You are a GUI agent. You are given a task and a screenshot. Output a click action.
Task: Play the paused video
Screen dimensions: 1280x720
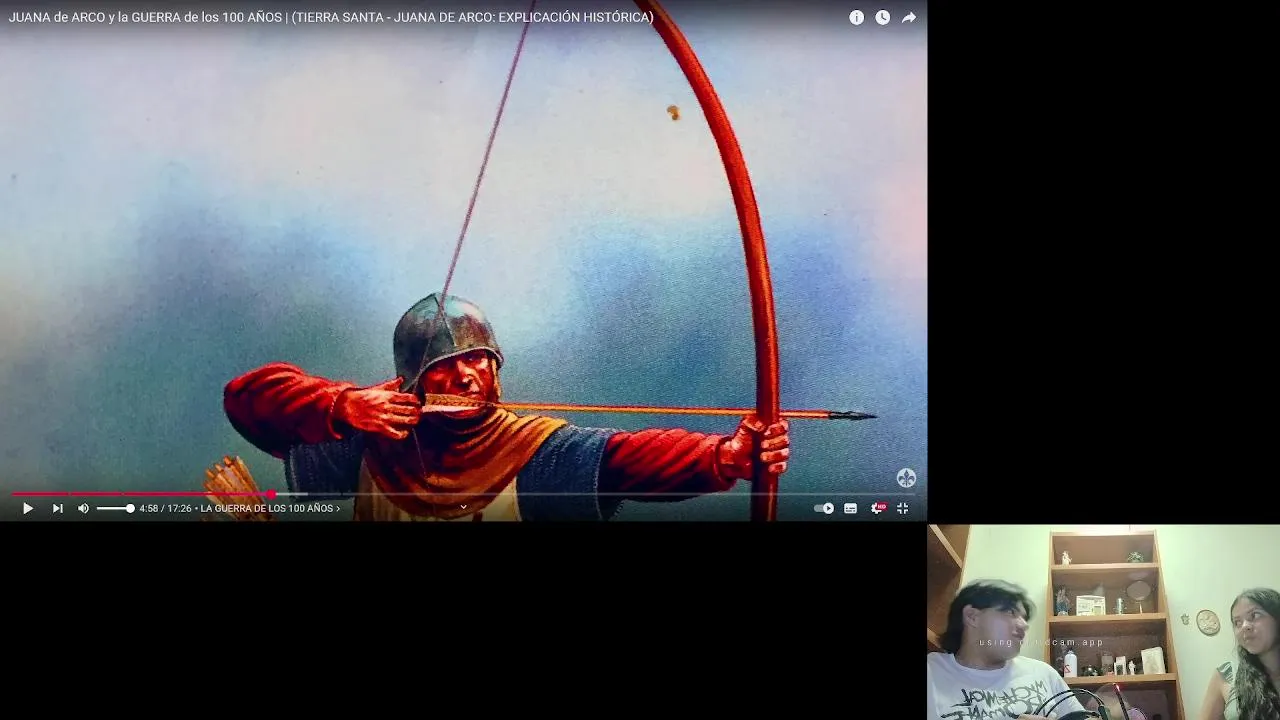click(27, 508)
